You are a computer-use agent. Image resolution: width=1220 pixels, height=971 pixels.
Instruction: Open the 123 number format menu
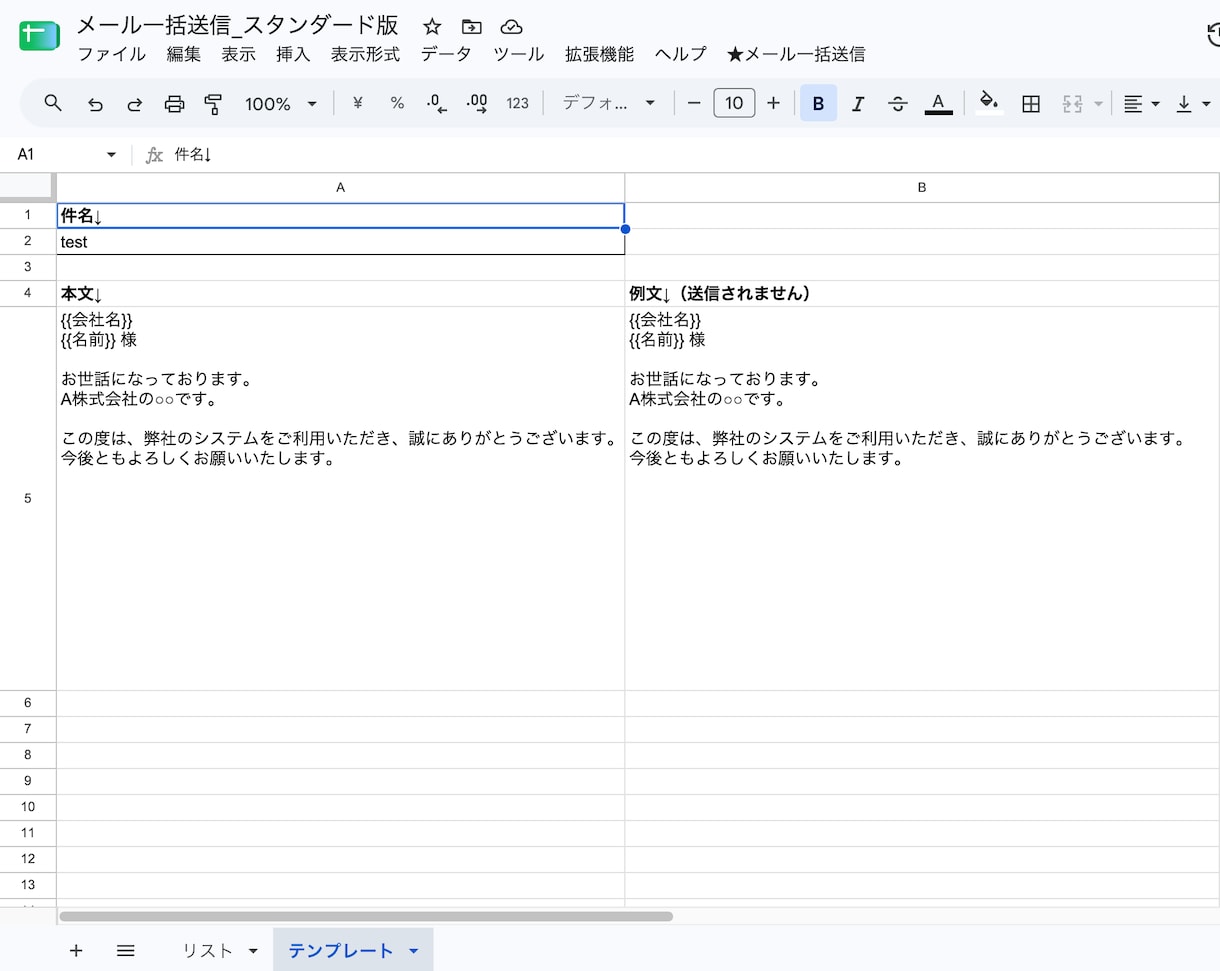pyautogui.click(x=517, y=103)
